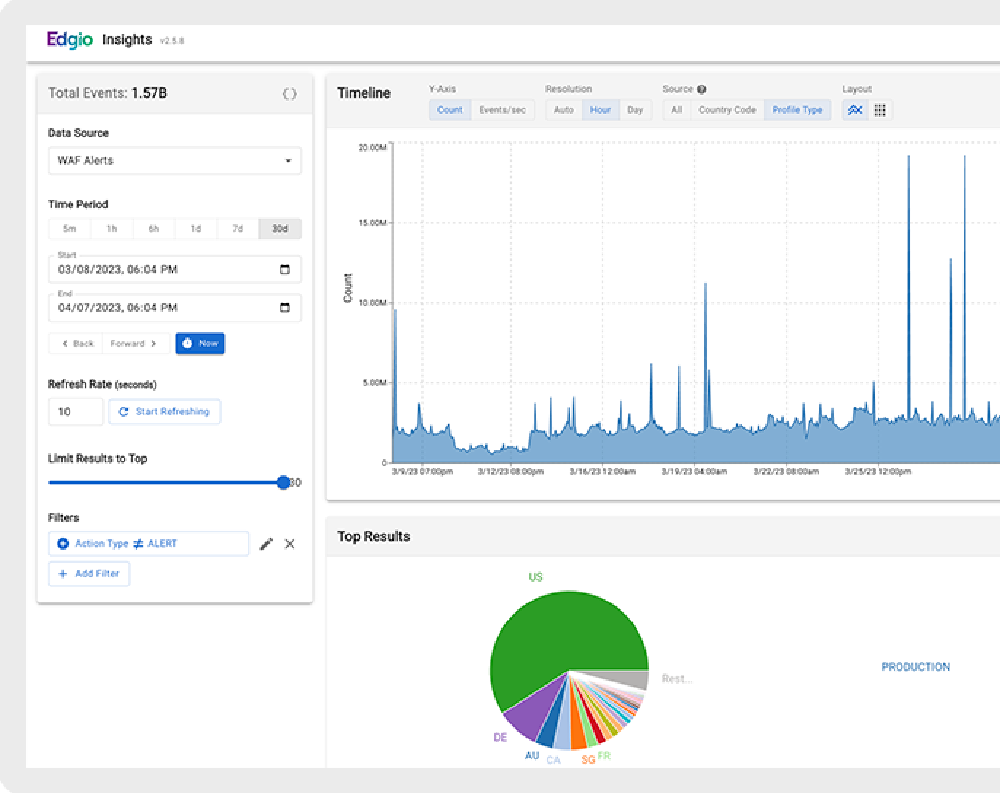Open the End date calendar picker
This screenshot has width=1000, height=793.
(284, 308)
